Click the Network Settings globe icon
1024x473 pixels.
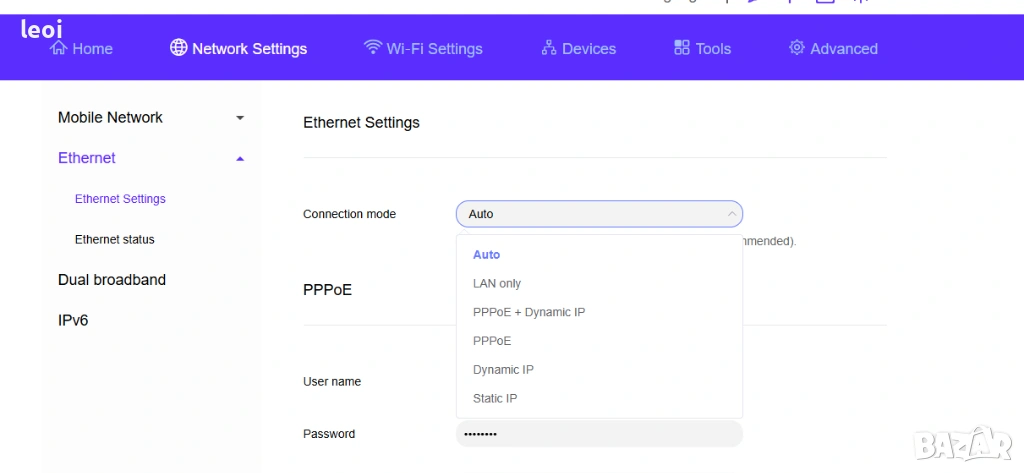pyautogui.click(x=179, y=47)
